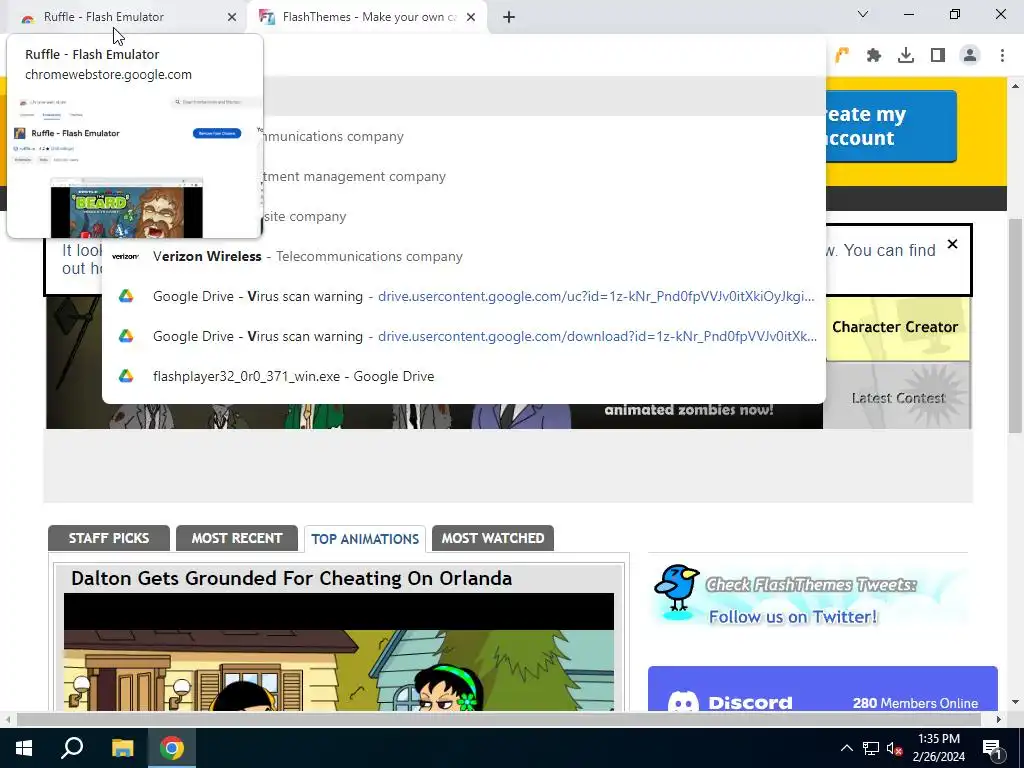Select flashplayer32_0r0_371_win.exe Google Drive suggestion
This screenshot has width=1024, height=768.
464,376
